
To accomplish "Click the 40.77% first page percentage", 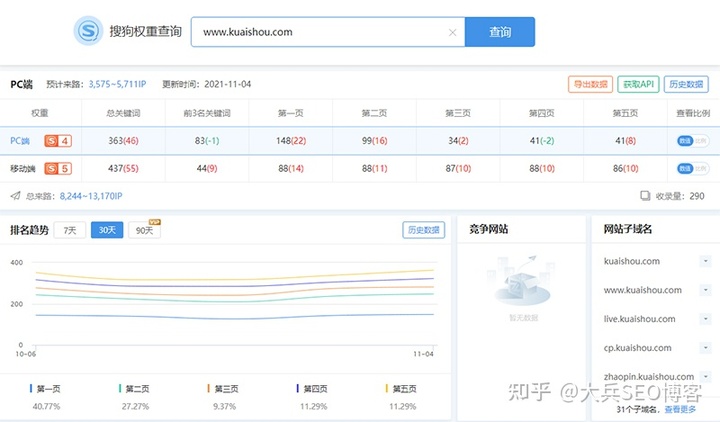I will point(46,406).
